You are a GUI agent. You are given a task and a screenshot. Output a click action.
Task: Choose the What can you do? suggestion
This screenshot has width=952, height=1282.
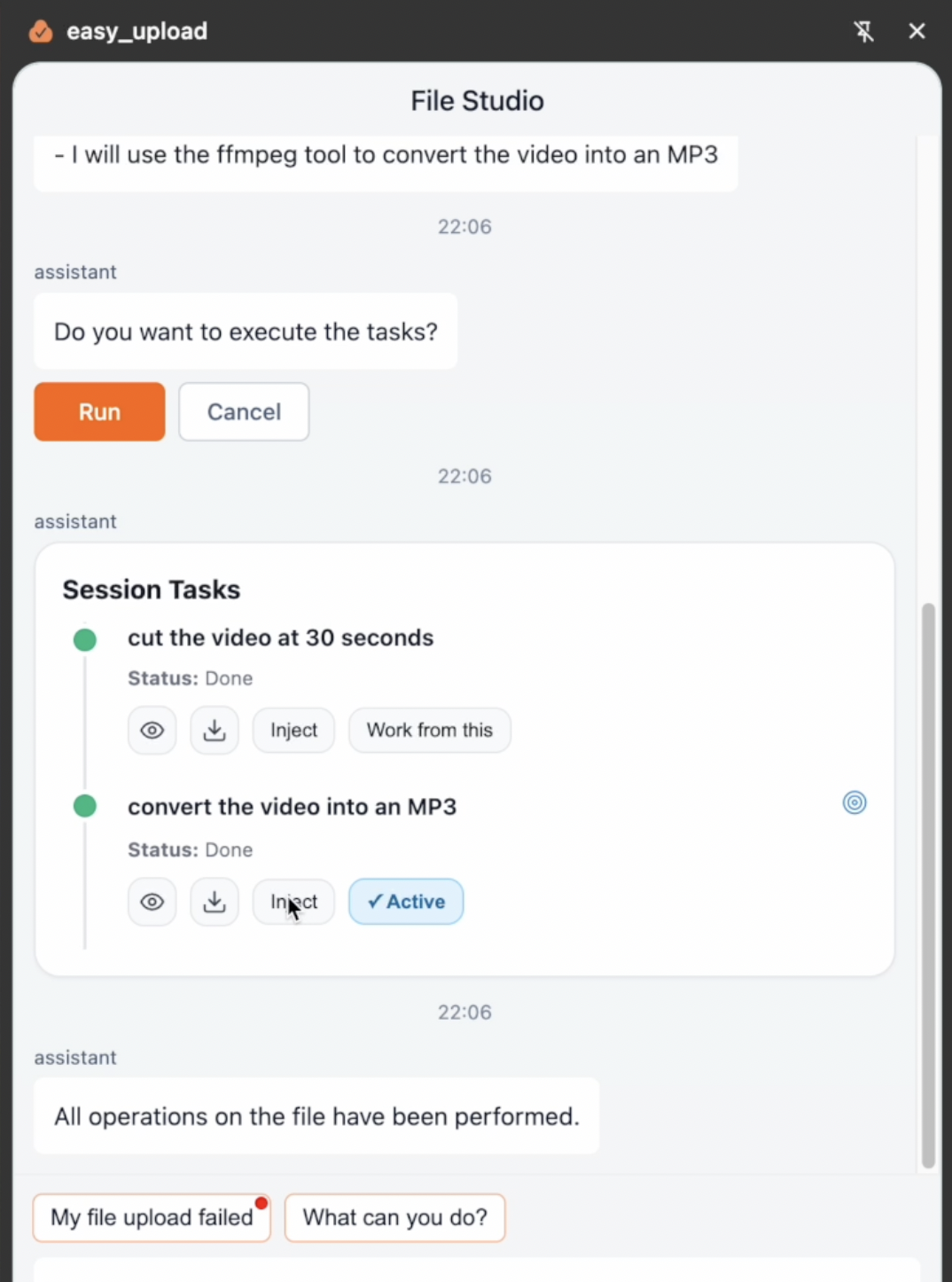pyautogui.click(x=395, y=1217)
